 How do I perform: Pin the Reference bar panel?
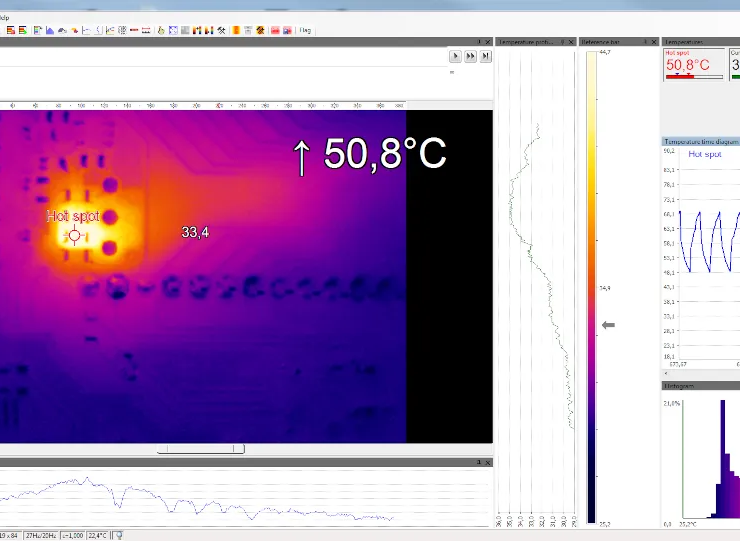click(643, 42)
